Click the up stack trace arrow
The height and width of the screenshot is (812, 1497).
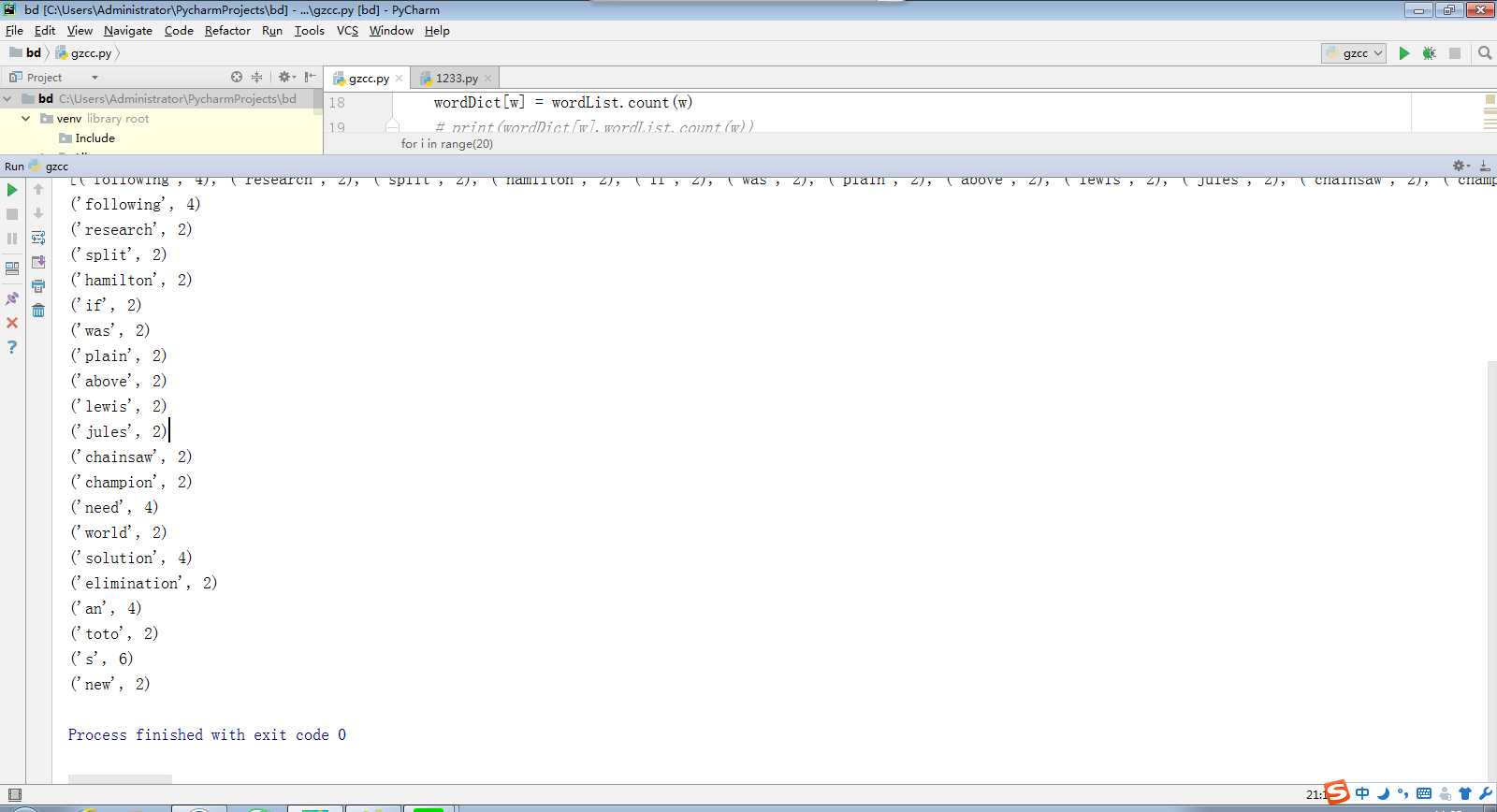(38, 189)
